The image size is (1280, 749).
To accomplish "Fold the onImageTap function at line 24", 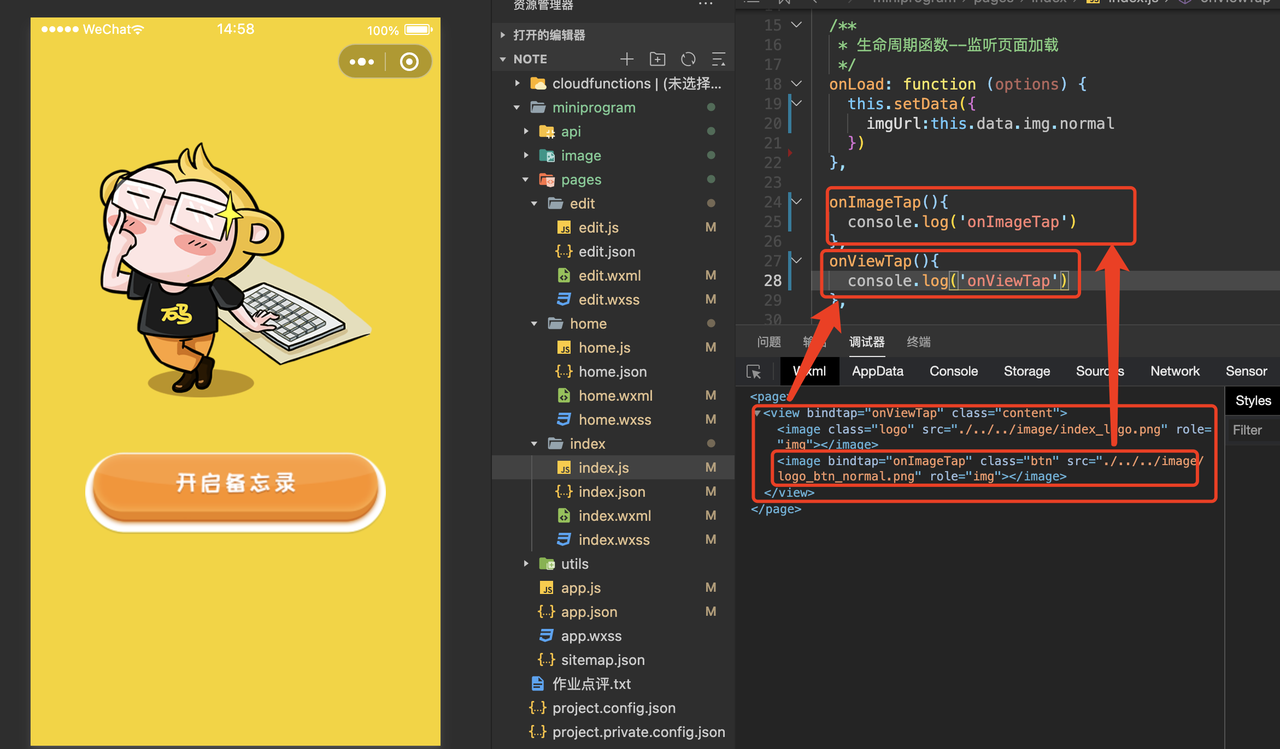I will [796, 202].
